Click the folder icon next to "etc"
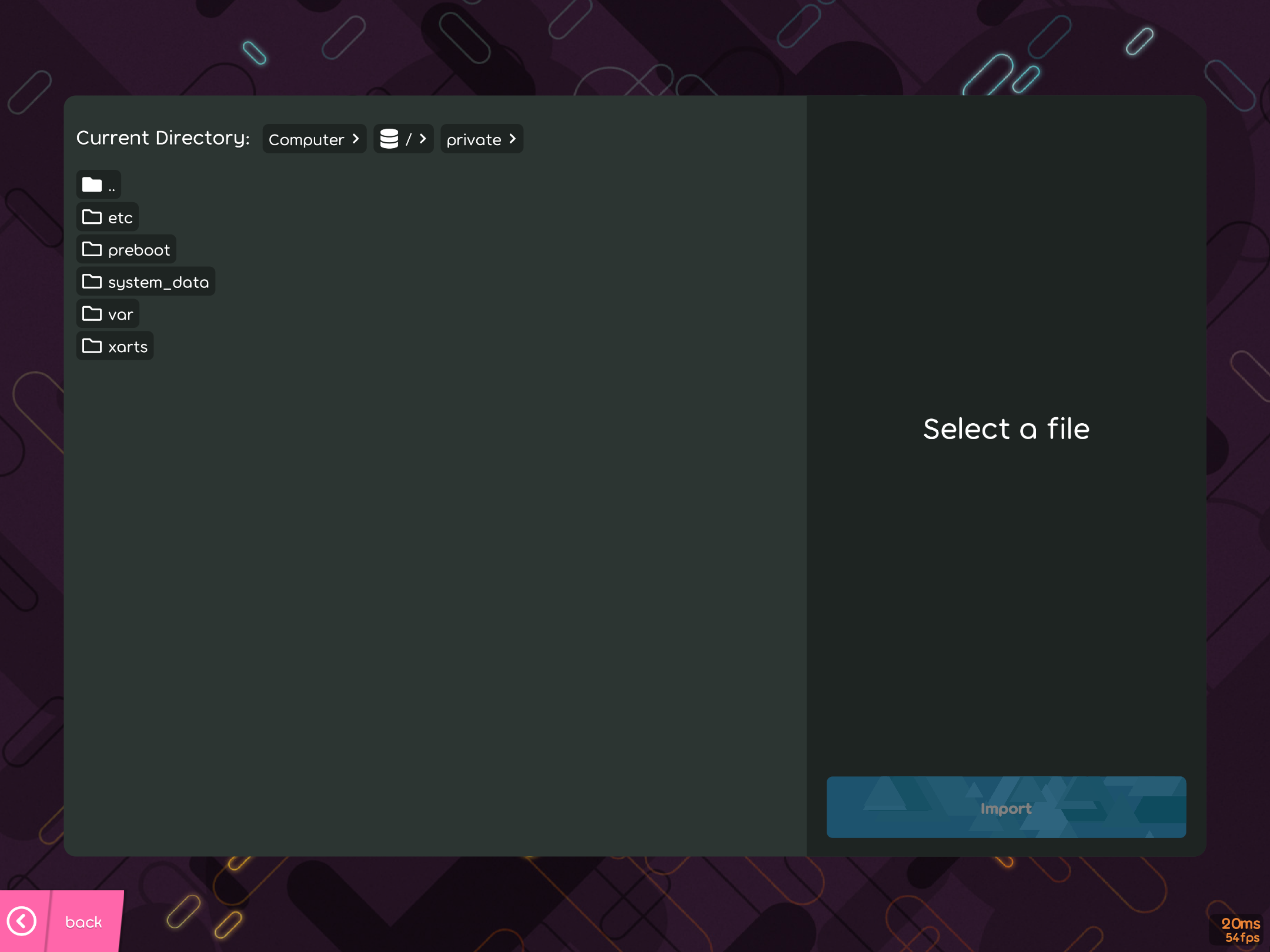This screenshot has width=1270, height=952. pos(92,217)
